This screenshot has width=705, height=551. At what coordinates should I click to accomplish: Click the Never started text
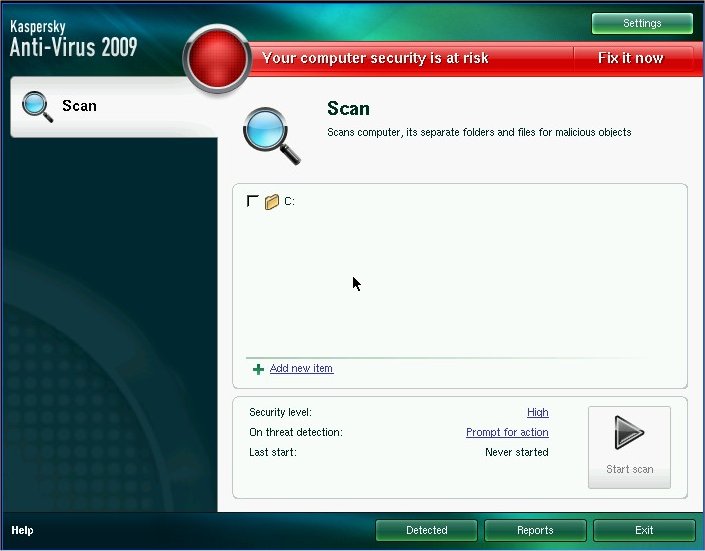517,452
